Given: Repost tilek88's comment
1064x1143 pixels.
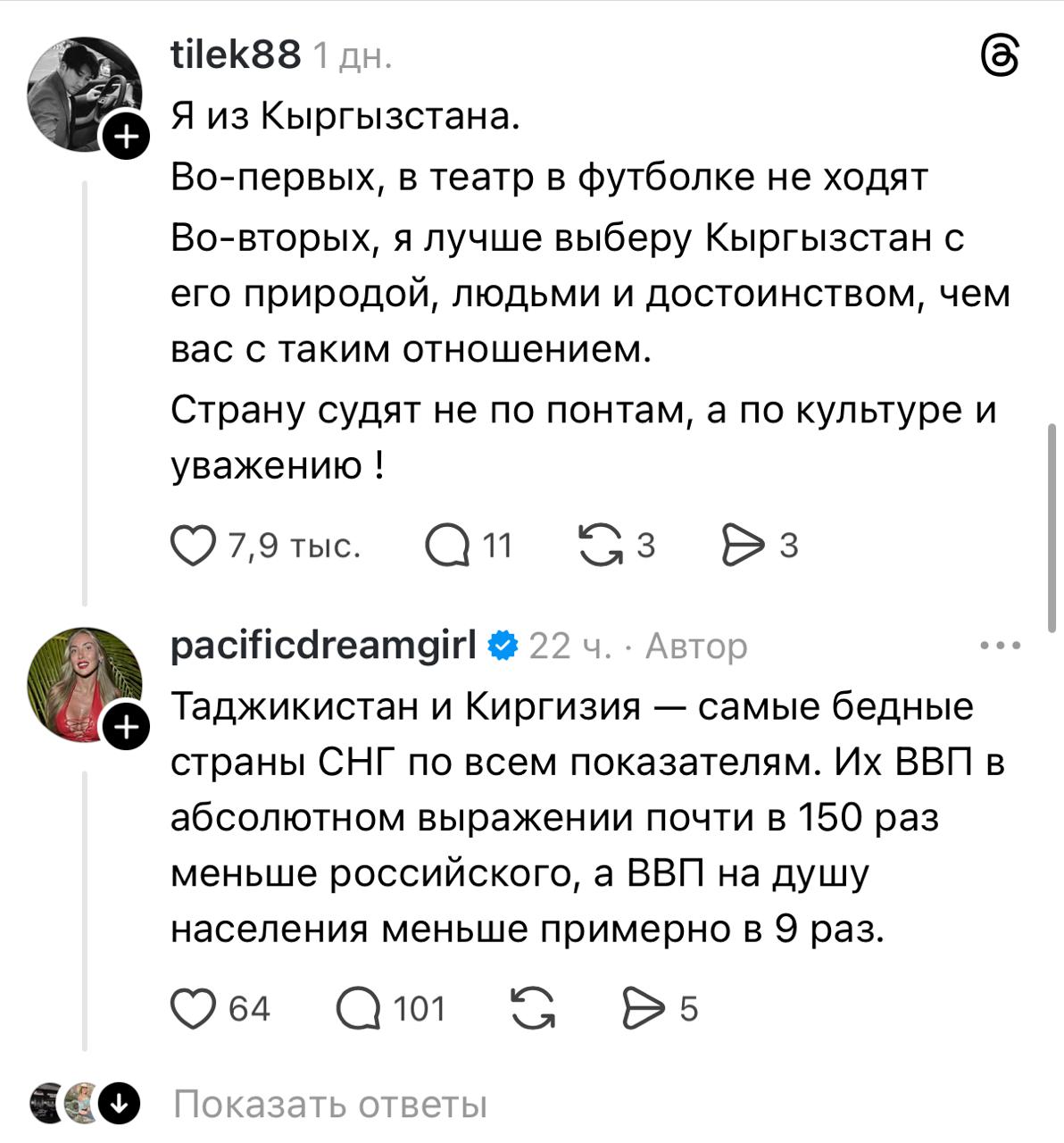Looking at the screenshot, I should point(602,546).
